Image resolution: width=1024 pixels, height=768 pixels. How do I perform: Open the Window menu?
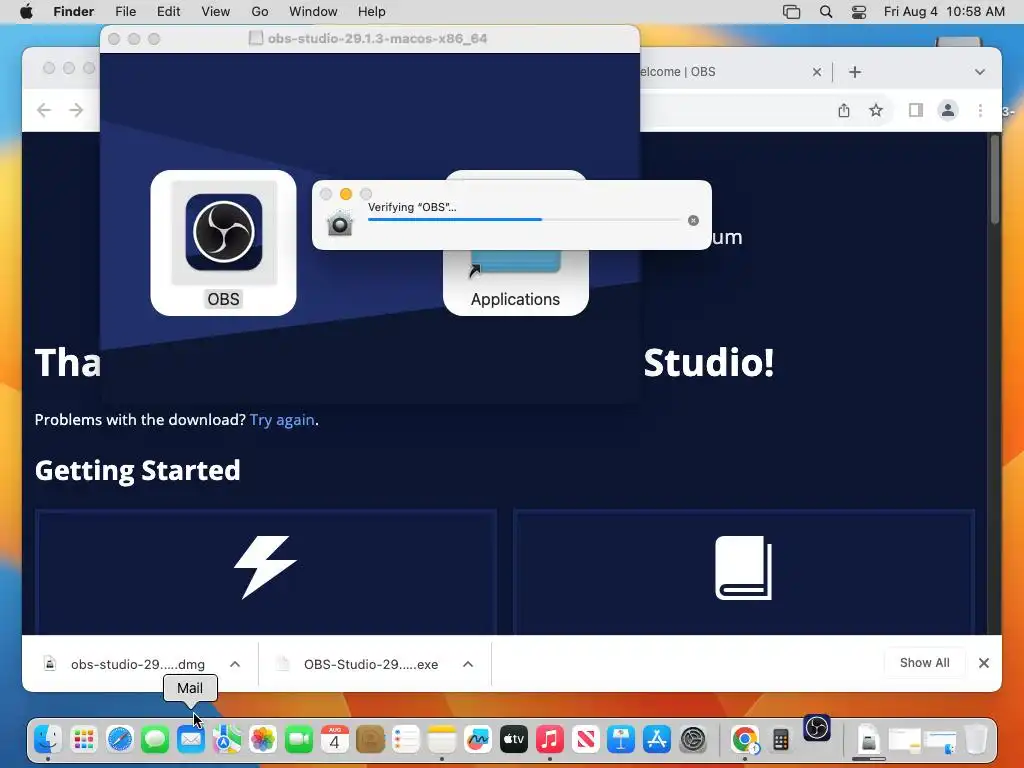(313, 12)
